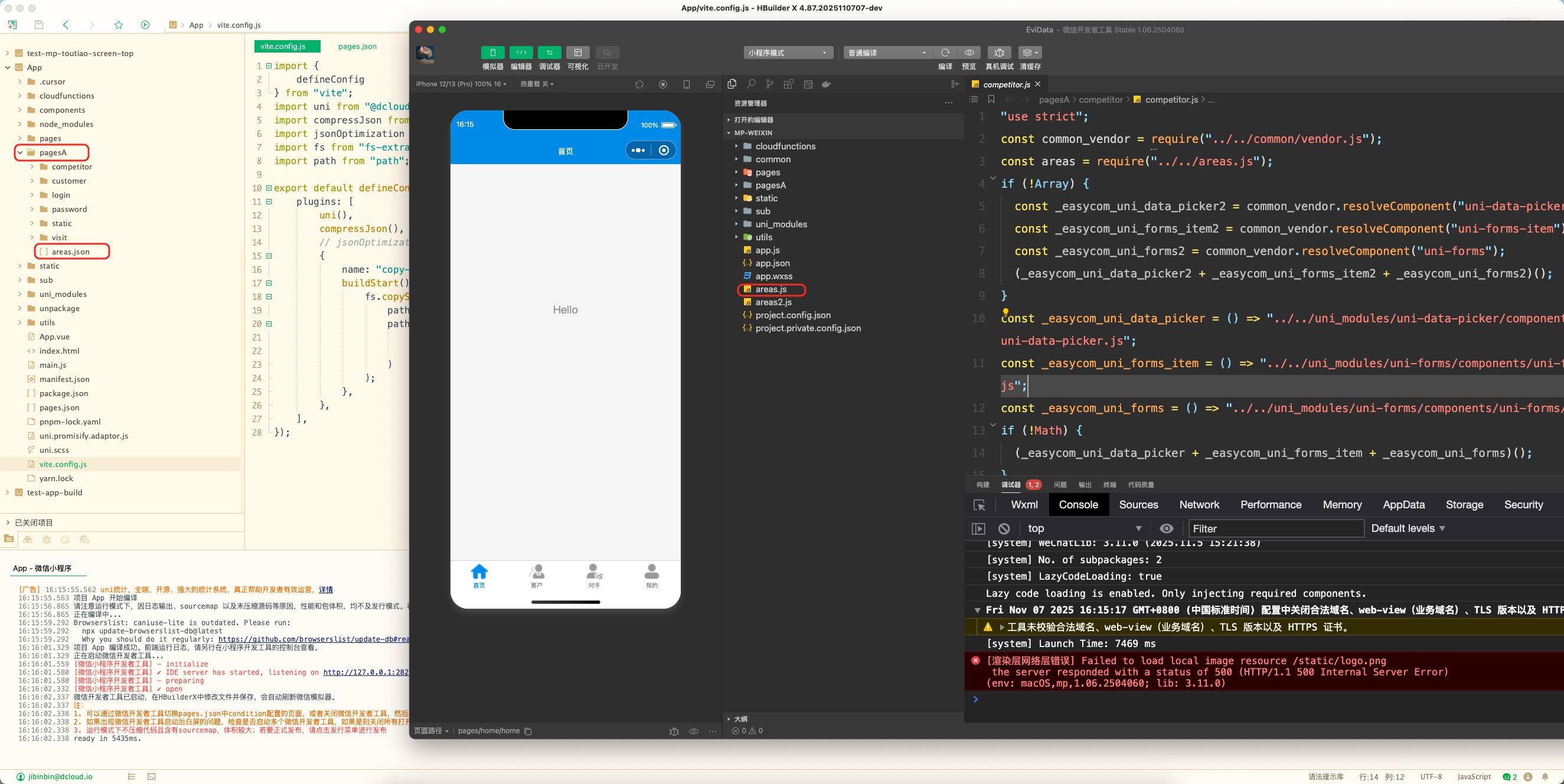Open the pages.json editor tab

pyautogui.click(x=357, y=46)
